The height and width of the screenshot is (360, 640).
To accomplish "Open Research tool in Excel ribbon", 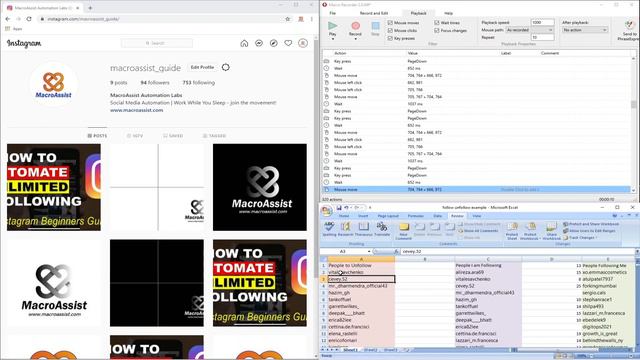I will tap(346, 229).
